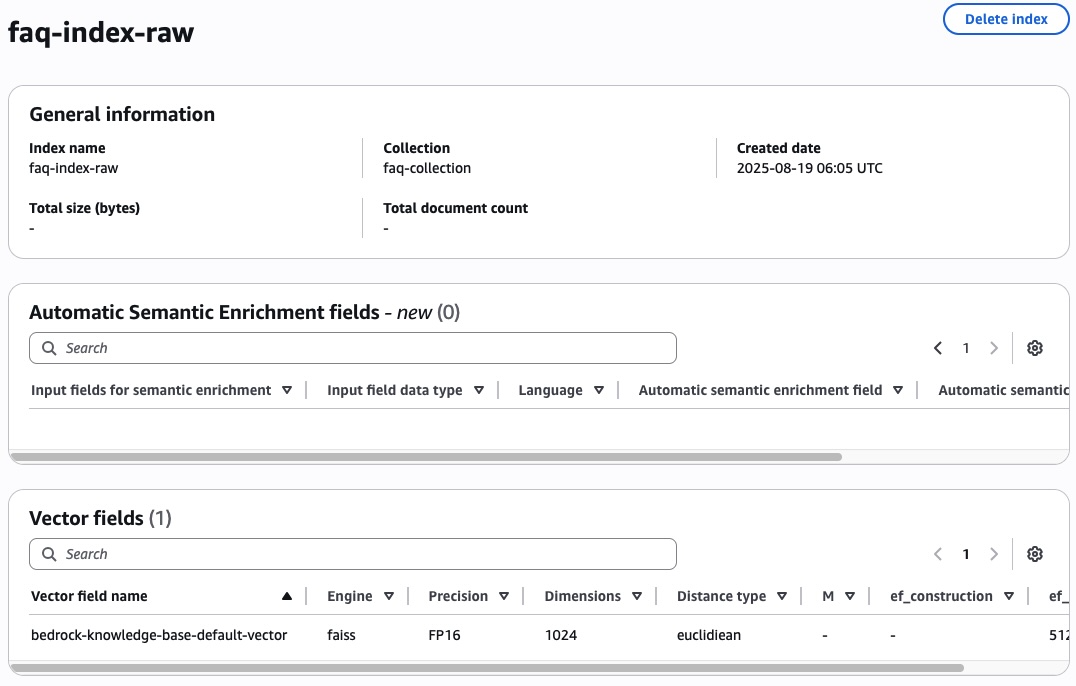Sort by Language column

599,390
